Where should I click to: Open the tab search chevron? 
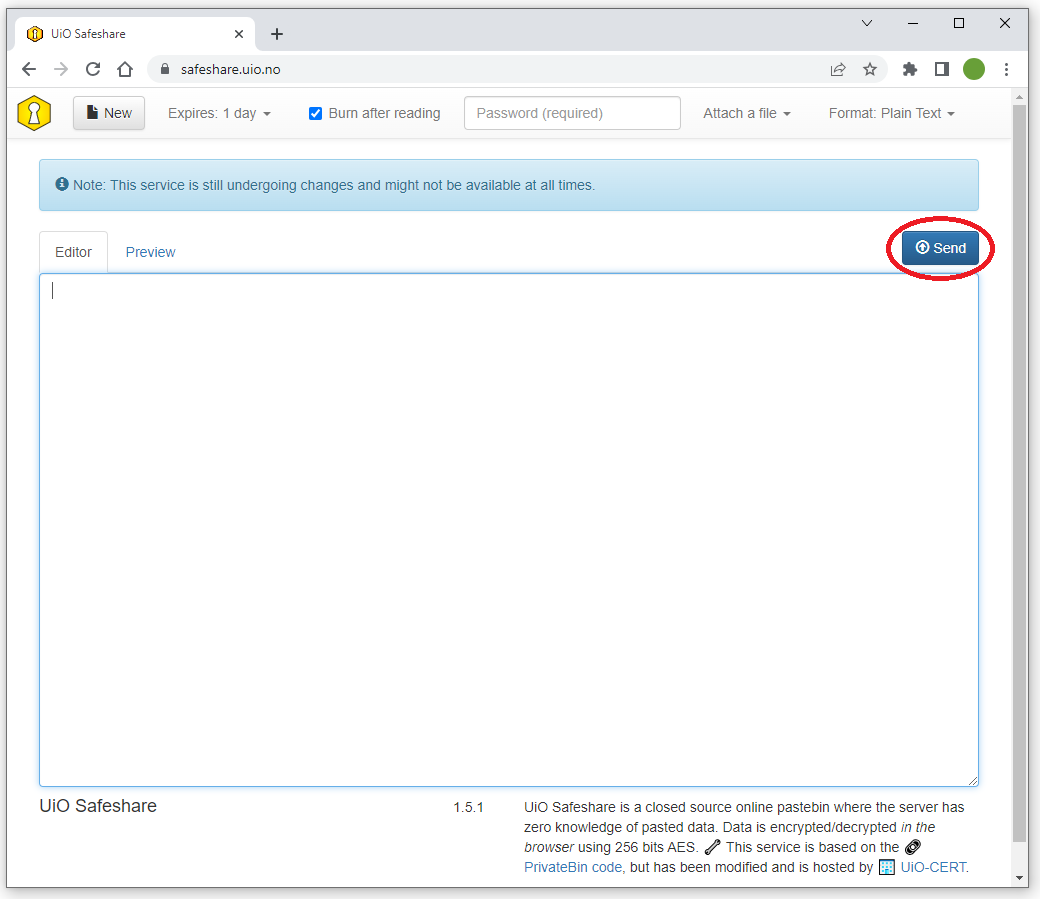tap(867, 23)
